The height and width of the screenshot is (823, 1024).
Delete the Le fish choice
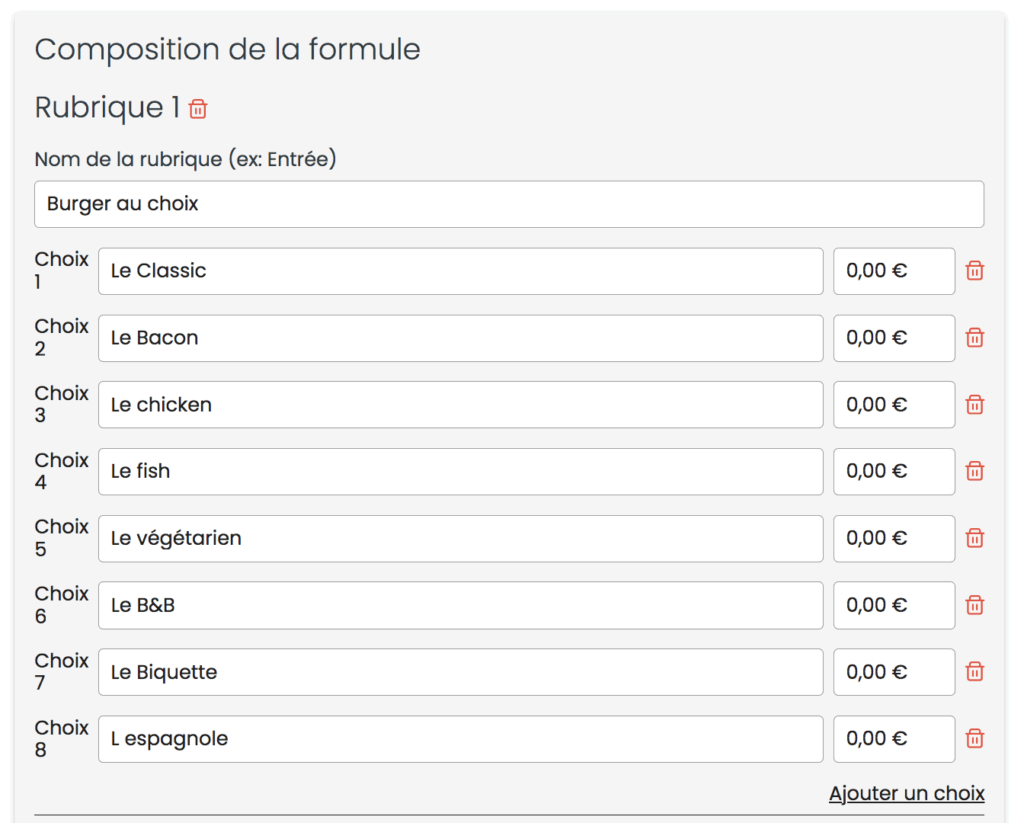click(x=974, y=471)
